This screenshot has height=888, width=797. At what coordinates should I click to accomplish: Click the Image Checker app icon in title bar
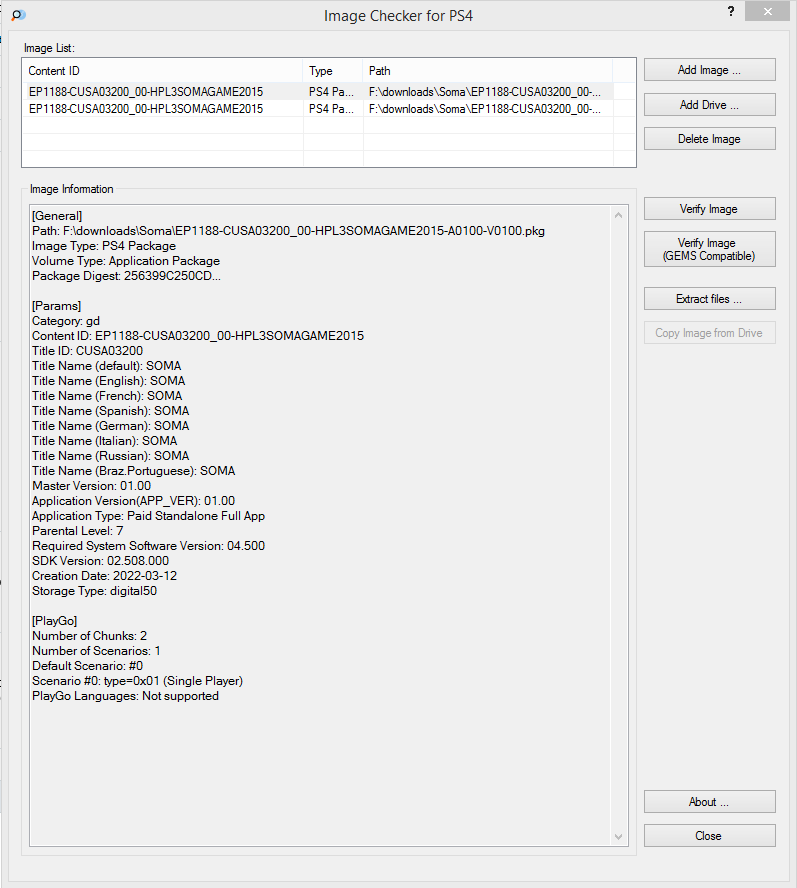click(18, 15)
